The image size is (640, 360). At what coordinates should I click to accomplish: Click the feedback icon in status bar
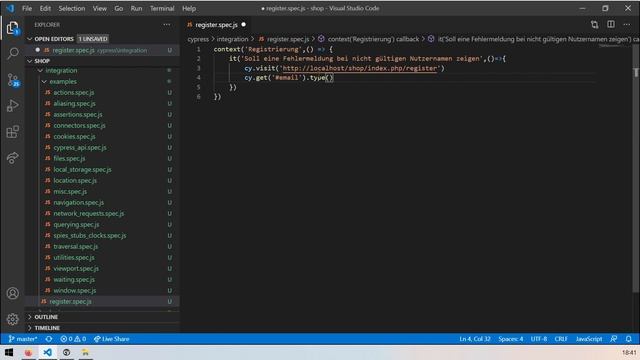(613, 339)
